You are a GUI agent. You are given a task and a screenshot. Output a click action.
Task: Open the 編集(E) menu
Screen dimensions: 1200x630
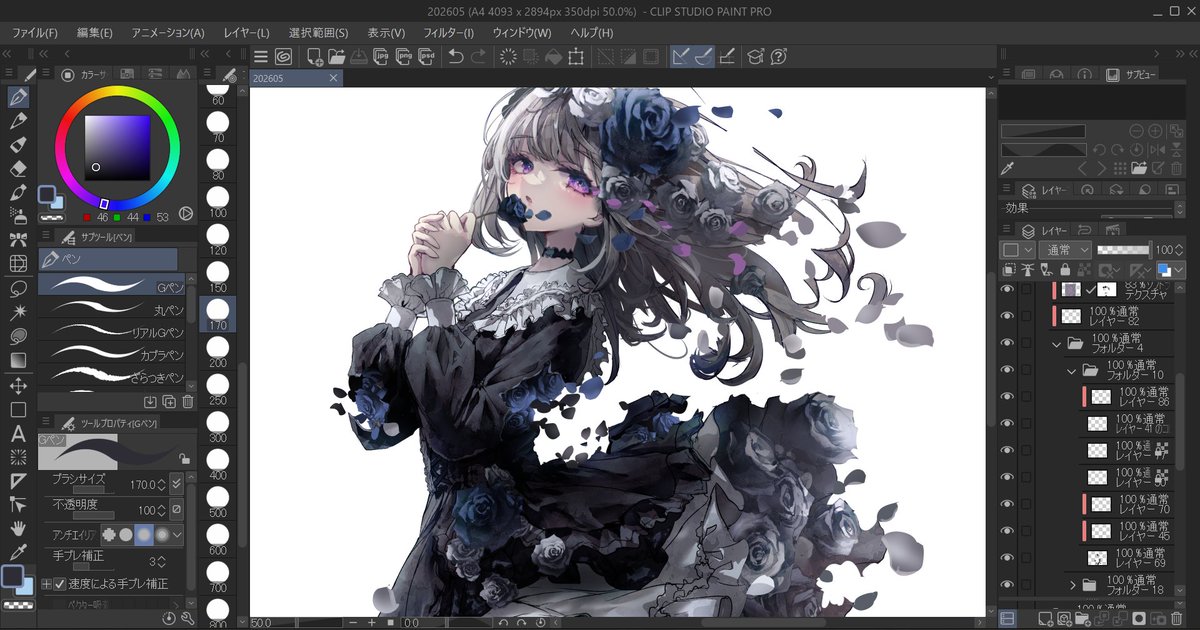[95, 33]
